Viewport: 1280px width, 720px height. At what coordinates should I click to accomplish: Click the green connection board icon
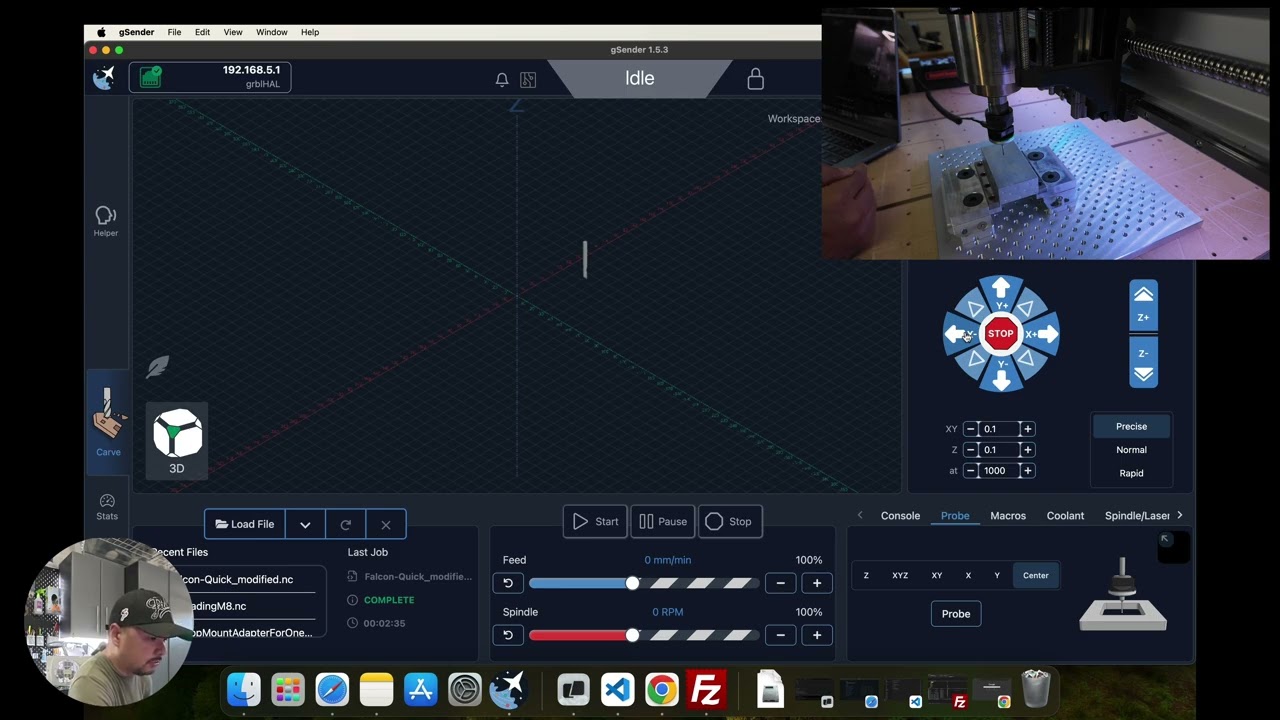coord(150,77)
